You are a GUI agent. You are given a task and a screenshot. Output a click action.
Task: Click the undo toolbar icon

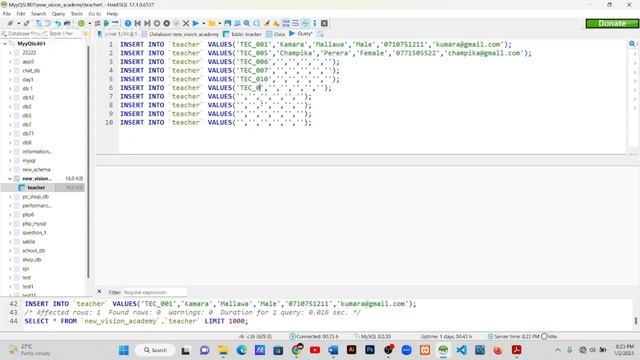point(58,23)
